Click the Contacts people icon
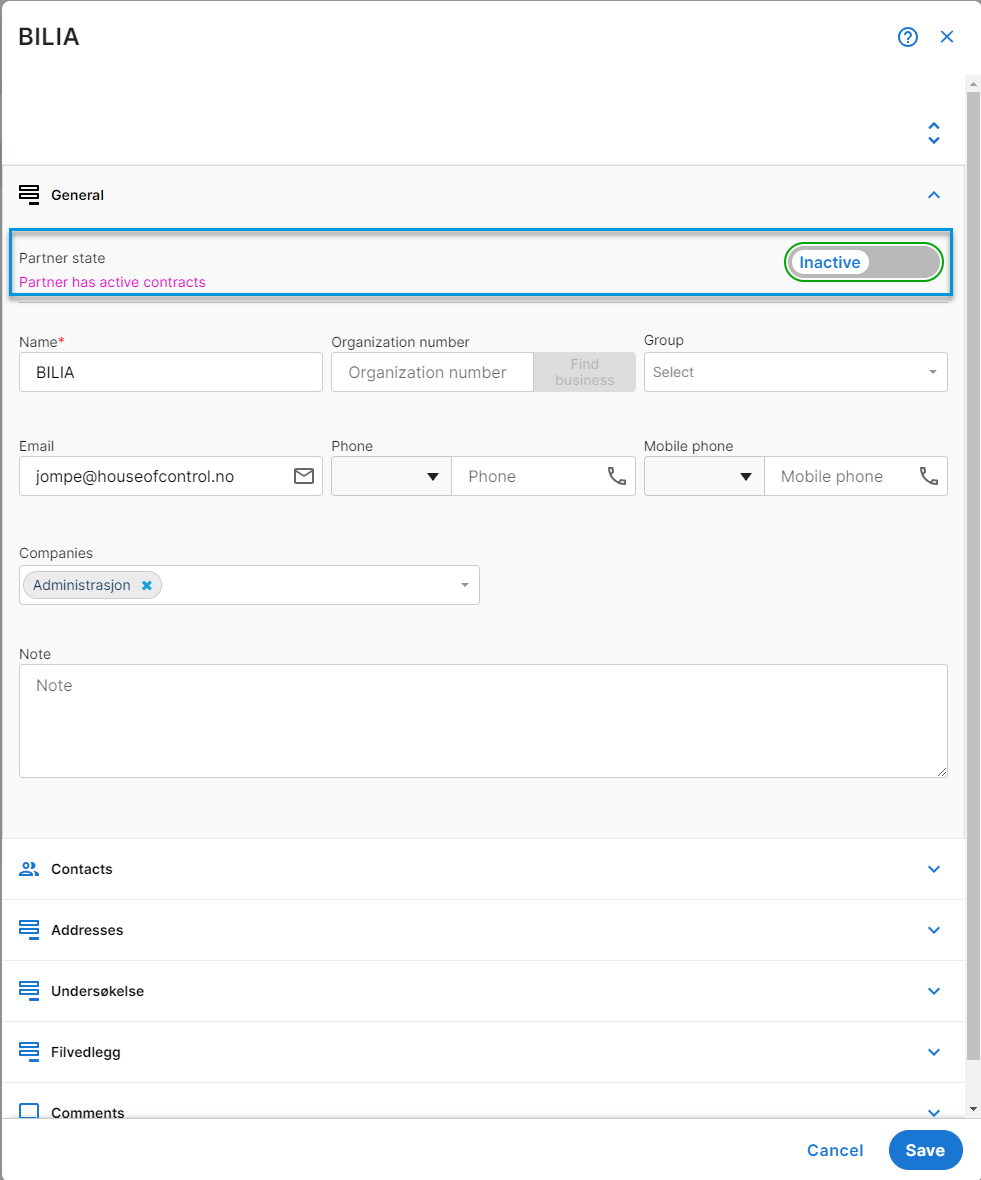 (x=29, y=868)
